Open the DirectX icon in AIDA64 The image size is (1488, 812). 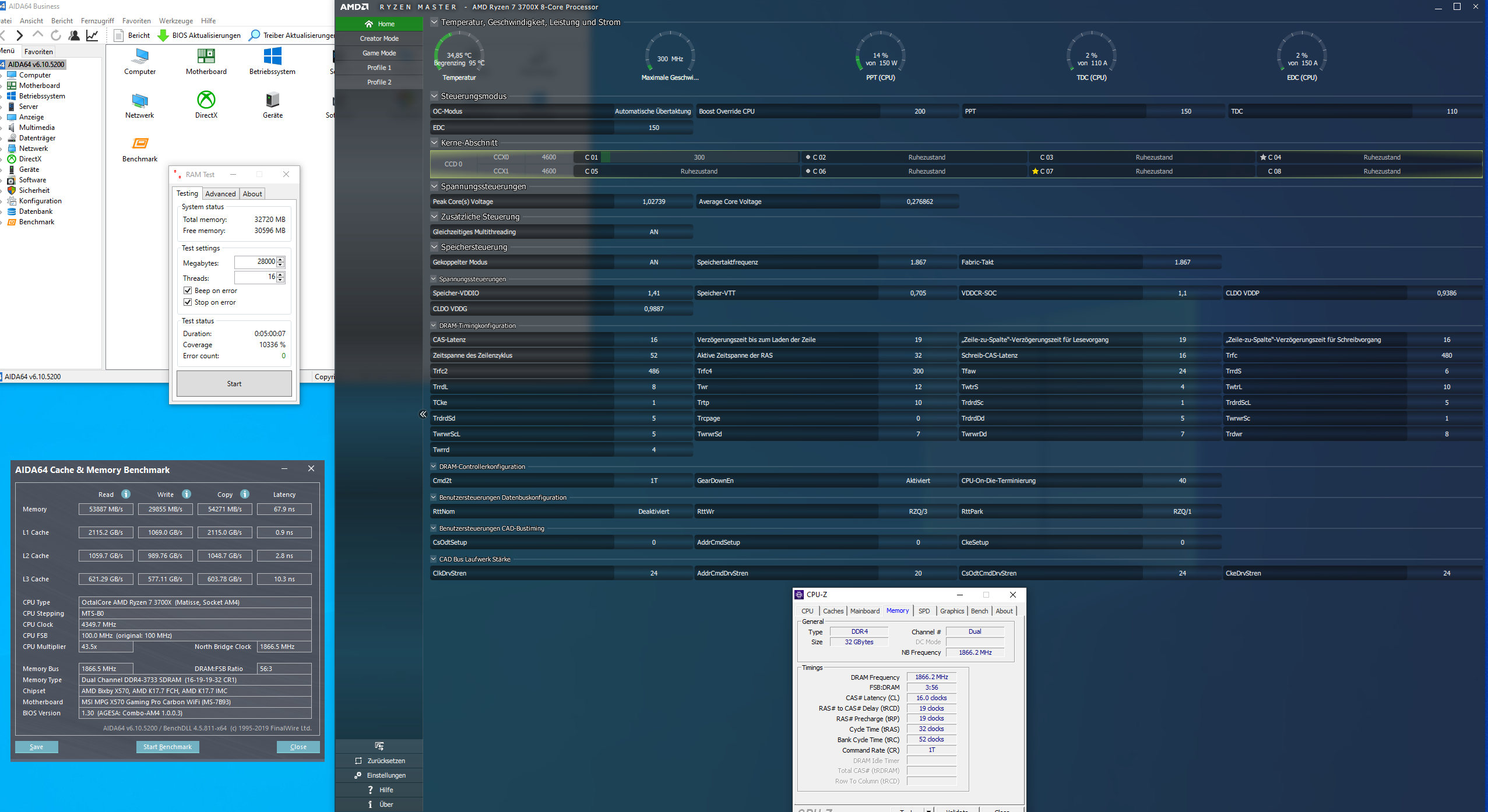(206, 100)
